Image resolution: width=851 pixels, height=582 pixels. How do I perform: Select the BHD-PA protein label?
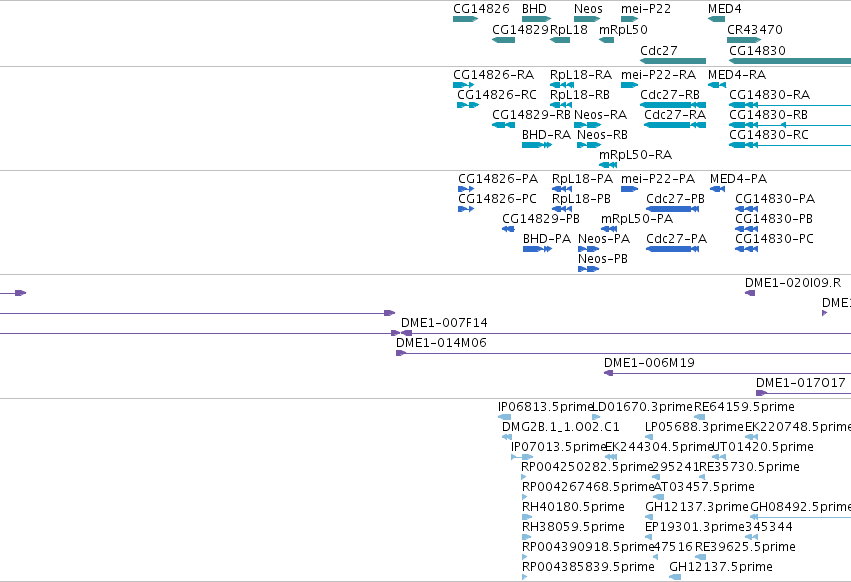click(547, 239)
